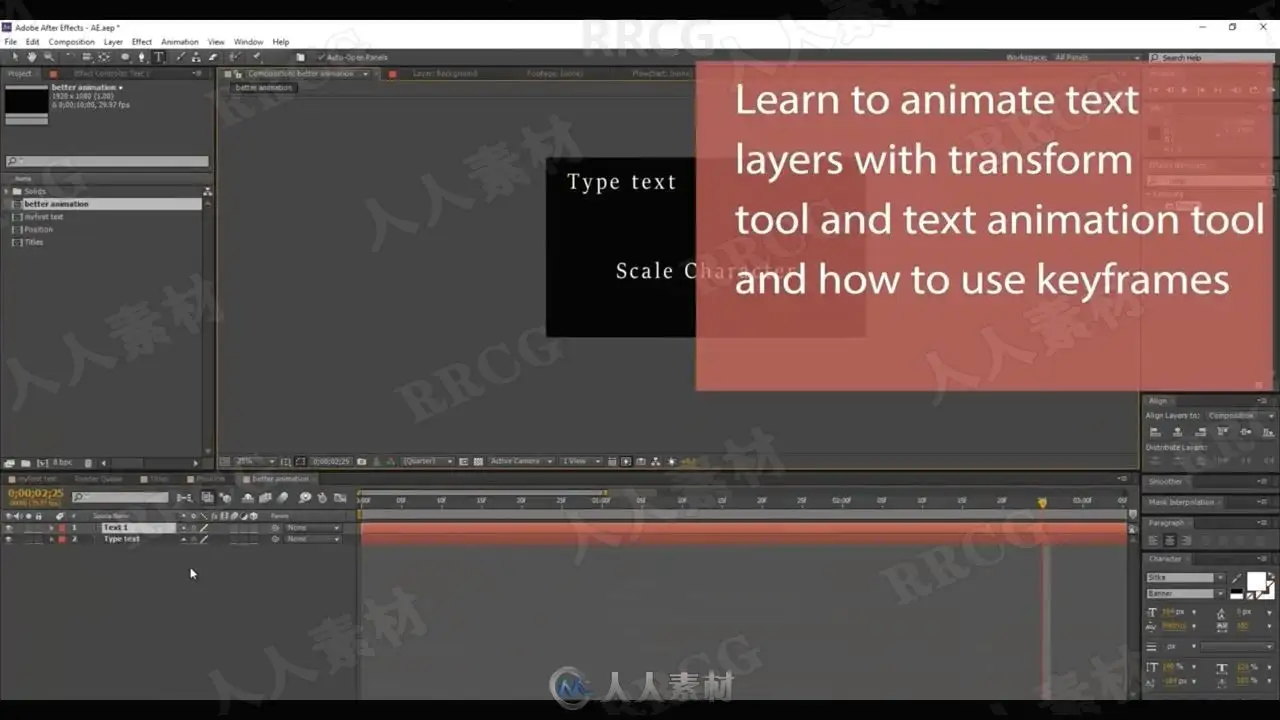The image size is (1280, 720).
Task: Click the current time 0;00;02;25 in timeline
Action: (x=35, y=493)
